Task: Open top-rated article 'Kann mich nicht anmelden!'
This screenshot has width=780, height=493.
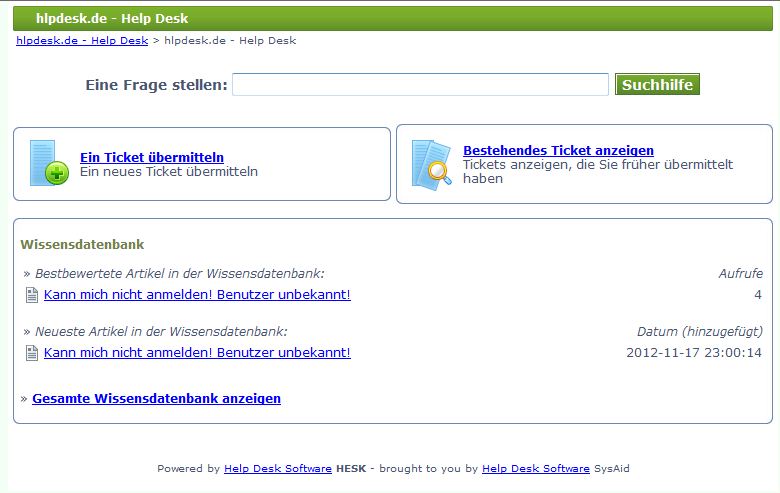Action: pos(197,295)
